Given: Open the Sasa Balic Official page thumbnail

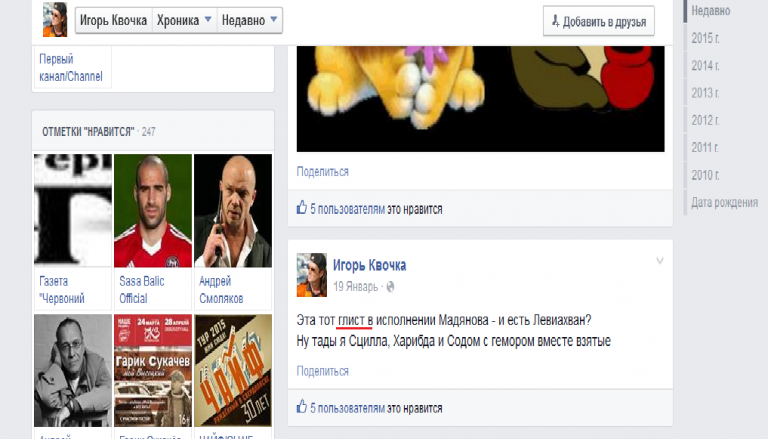Looking at the screenshot, I should coord(153,211).
